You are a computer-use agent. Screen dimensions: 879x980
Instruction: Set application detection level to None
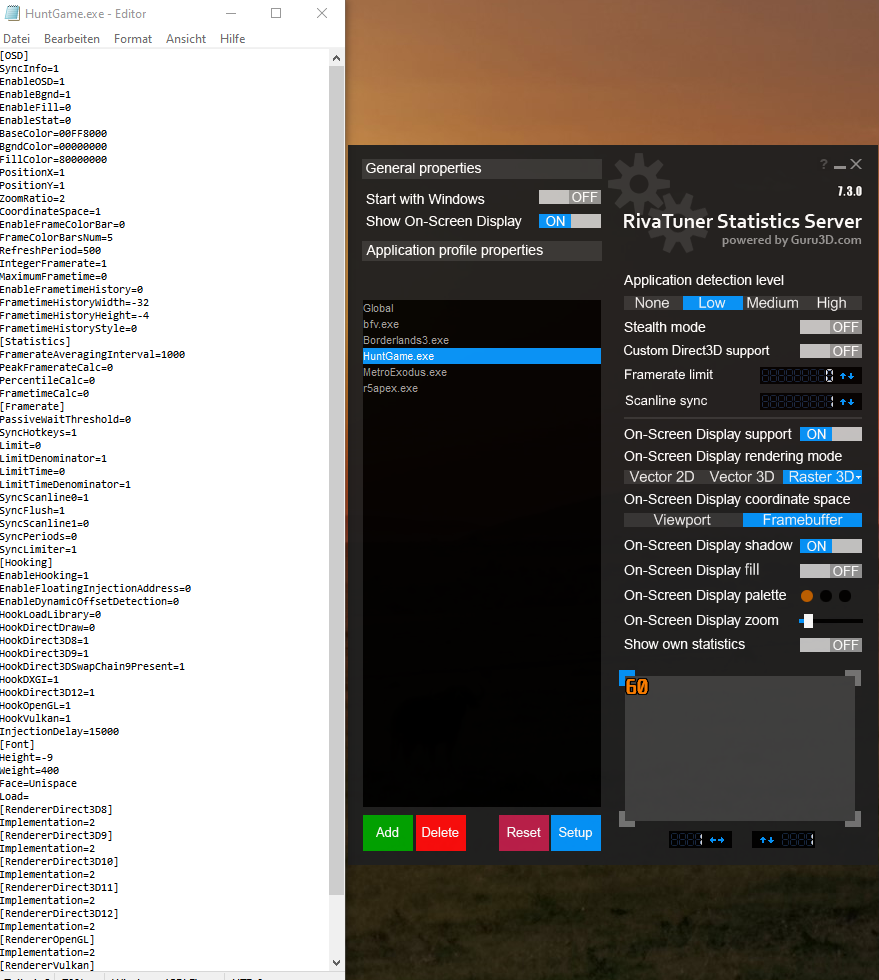[652, 303]
